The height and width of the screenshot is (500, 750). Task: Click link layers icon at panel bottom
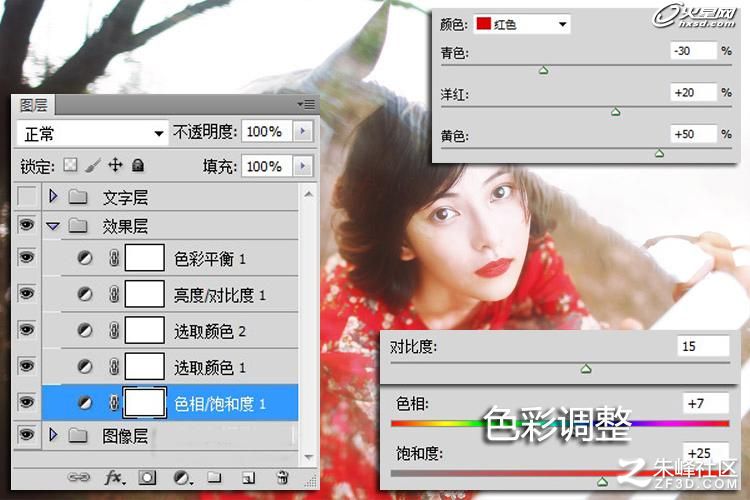pyautogui.click(x=79, y=477)
